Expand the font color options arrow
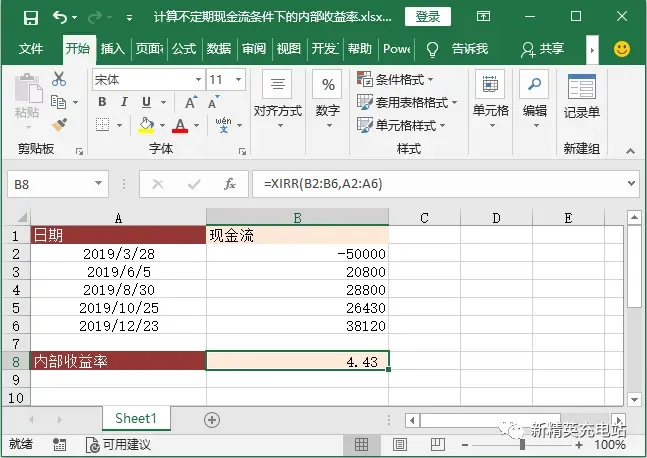This screenshot has width=647, height=458. 196,125
